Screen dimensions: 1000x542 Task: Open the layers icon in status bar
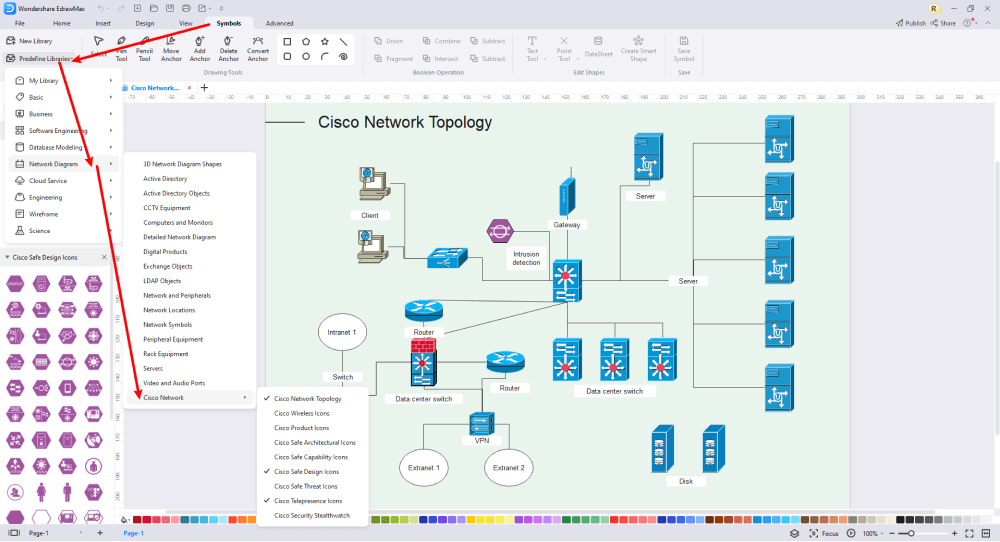[x=795, y=533]
